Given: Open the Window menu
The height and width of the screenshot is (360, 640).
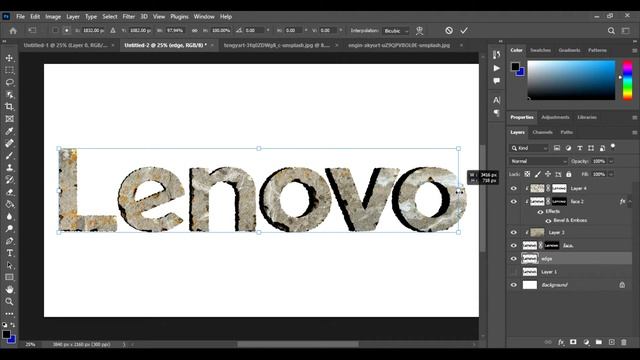Looking at the screenshot, I should tap(204, 17).
